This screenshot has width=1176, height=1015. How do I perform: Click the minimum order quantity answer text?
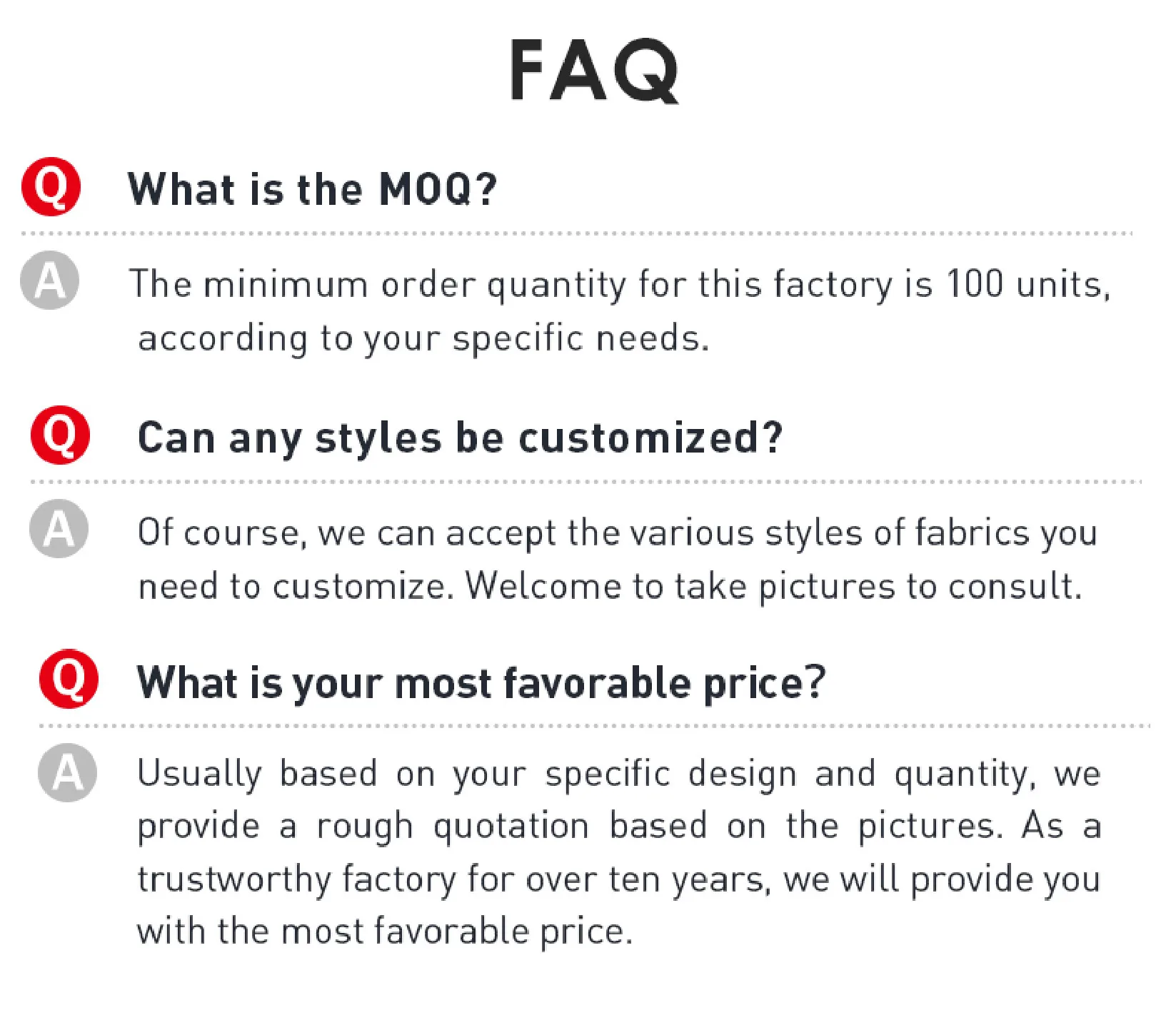(x=620, y=285)
